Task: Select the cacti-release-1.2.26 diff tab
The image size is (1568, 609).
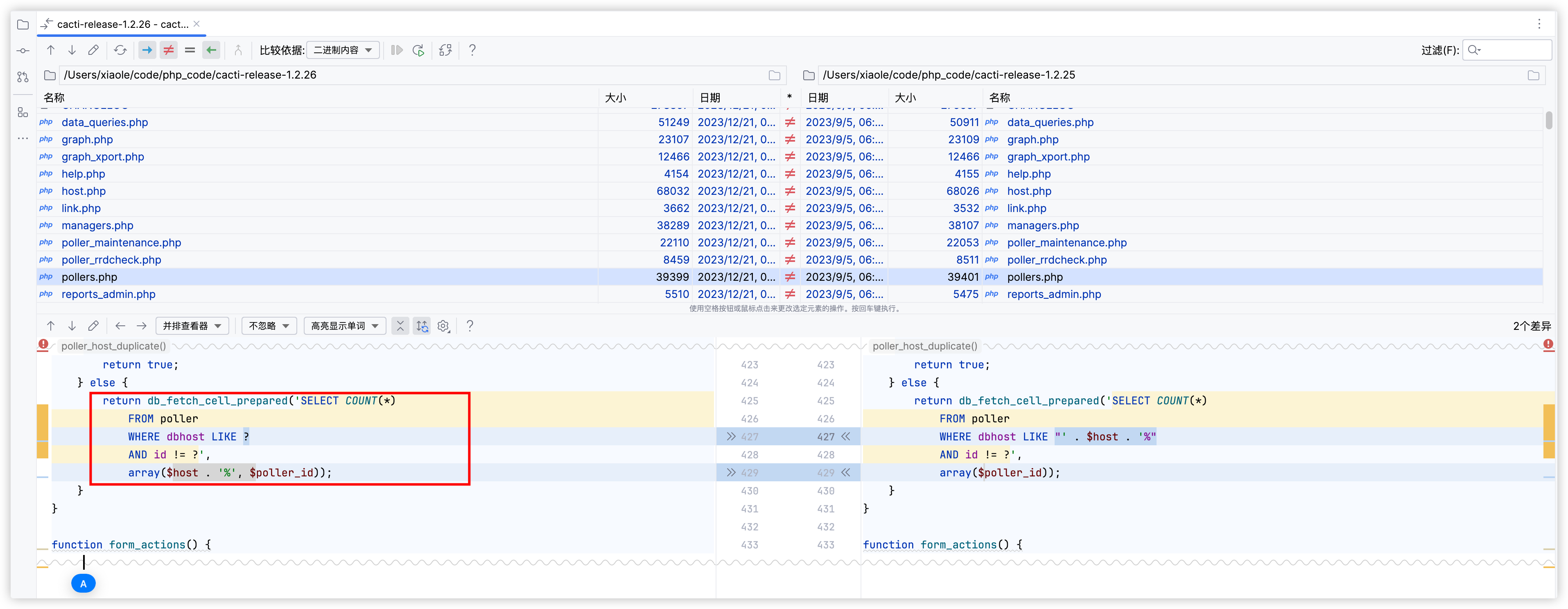Action: (122, 24)
